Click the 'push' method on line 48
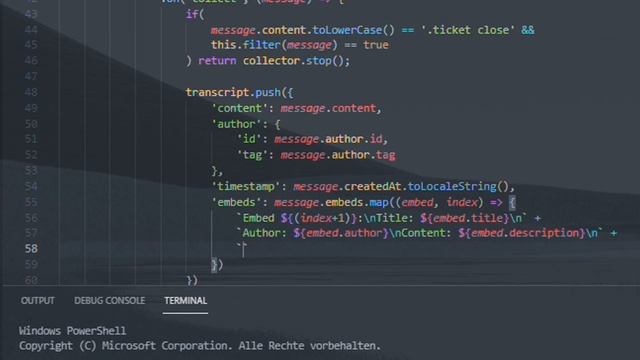Image resolution: width=640 pixels, height=360 pixels. (x=268, y=92)
